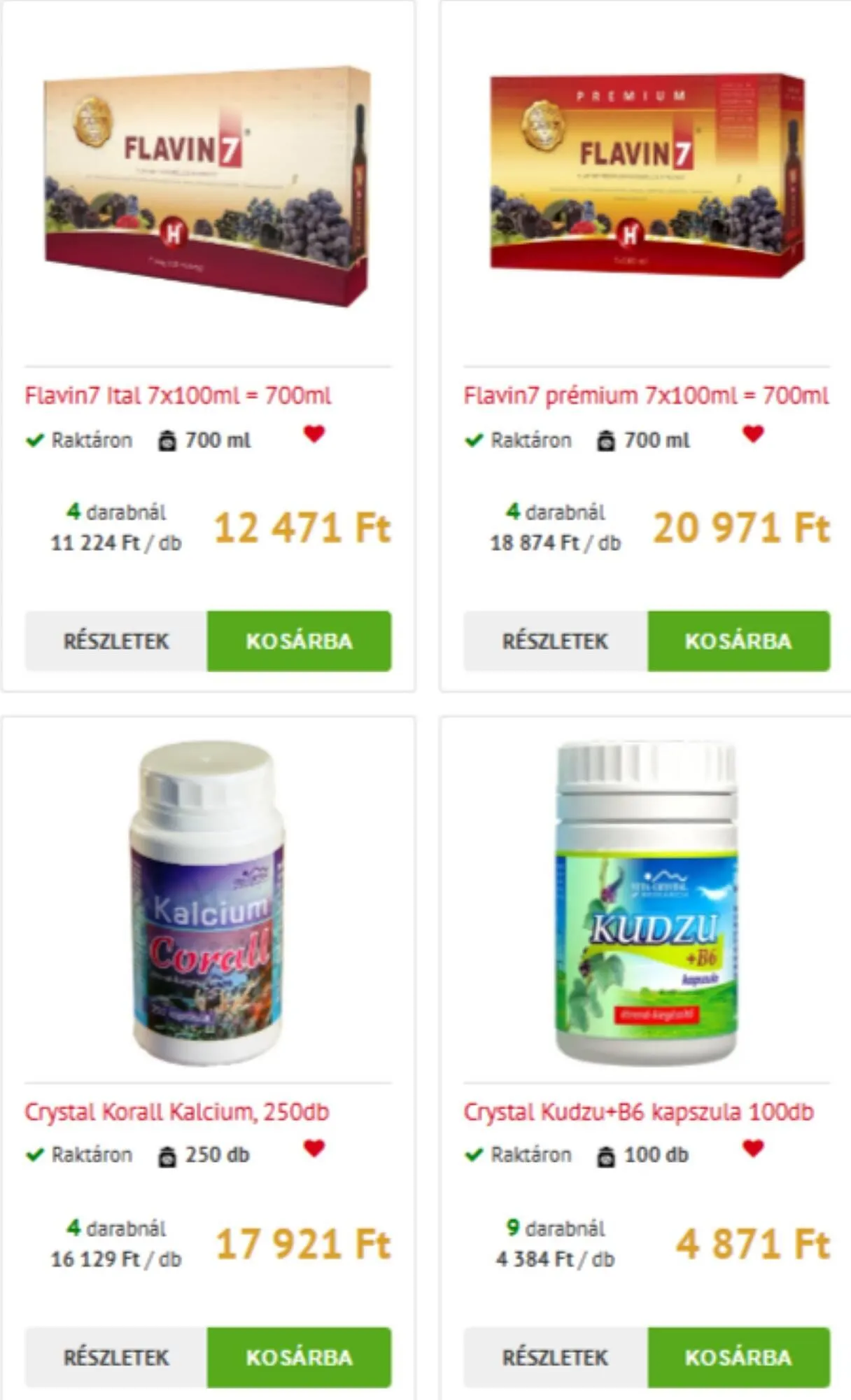This screenshot has height=1400, width=851.
Task: Favorite the Flavin7 Ital heart icon
Action: pyautogui.click(x=314, y=434)
